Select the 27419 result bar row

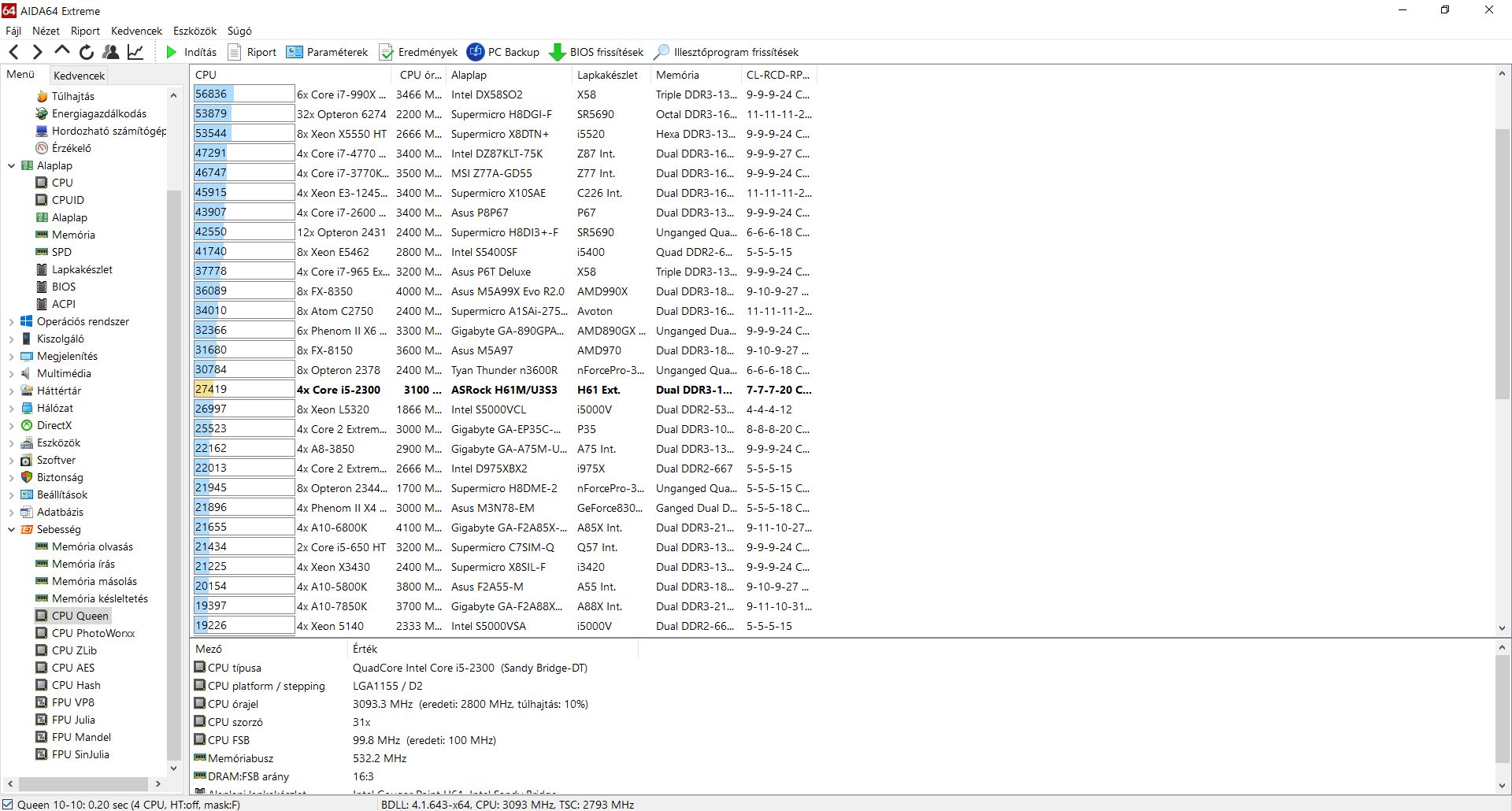(x=244, y=389)
